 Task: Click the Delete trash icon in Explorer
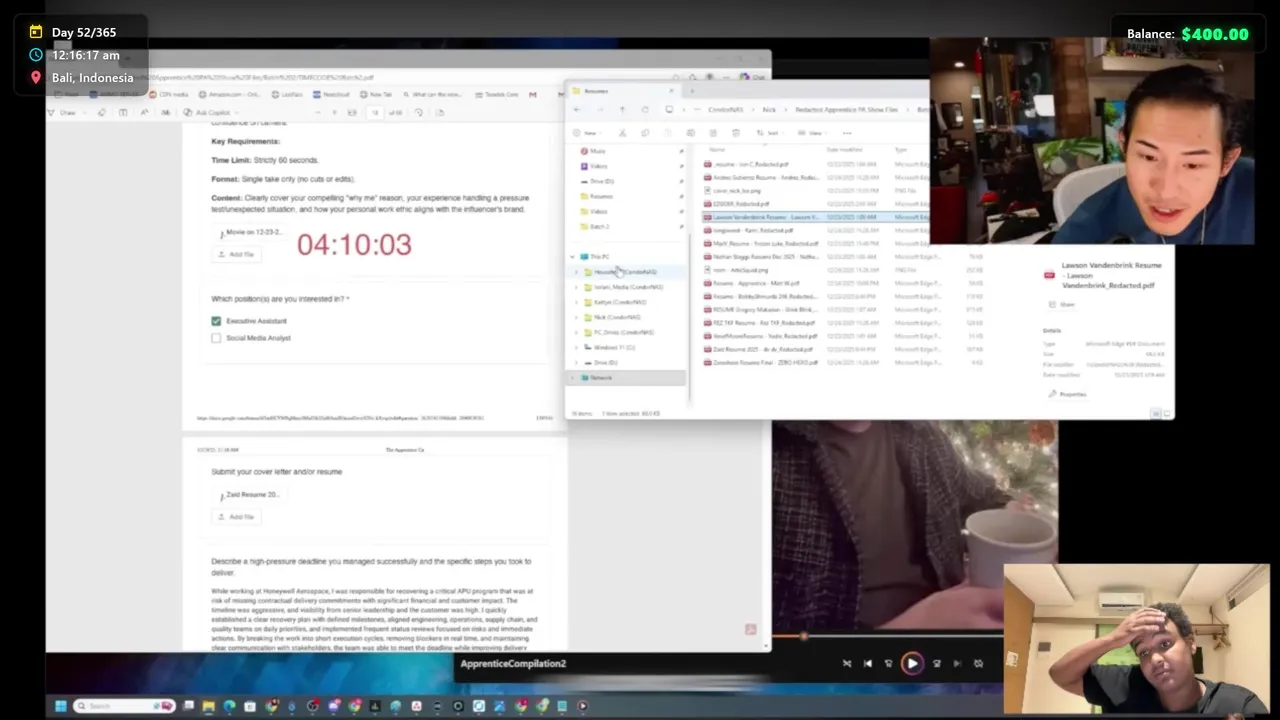736,133
